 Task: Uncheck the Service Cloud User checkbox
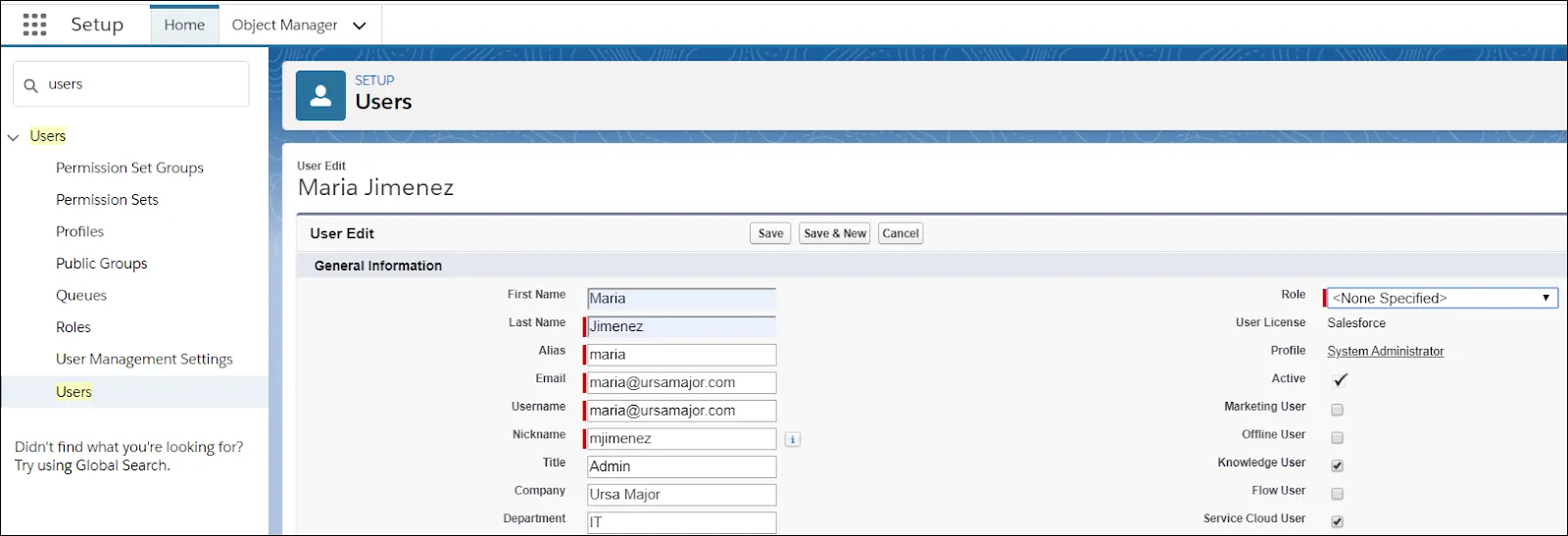tap(1337, 522)
